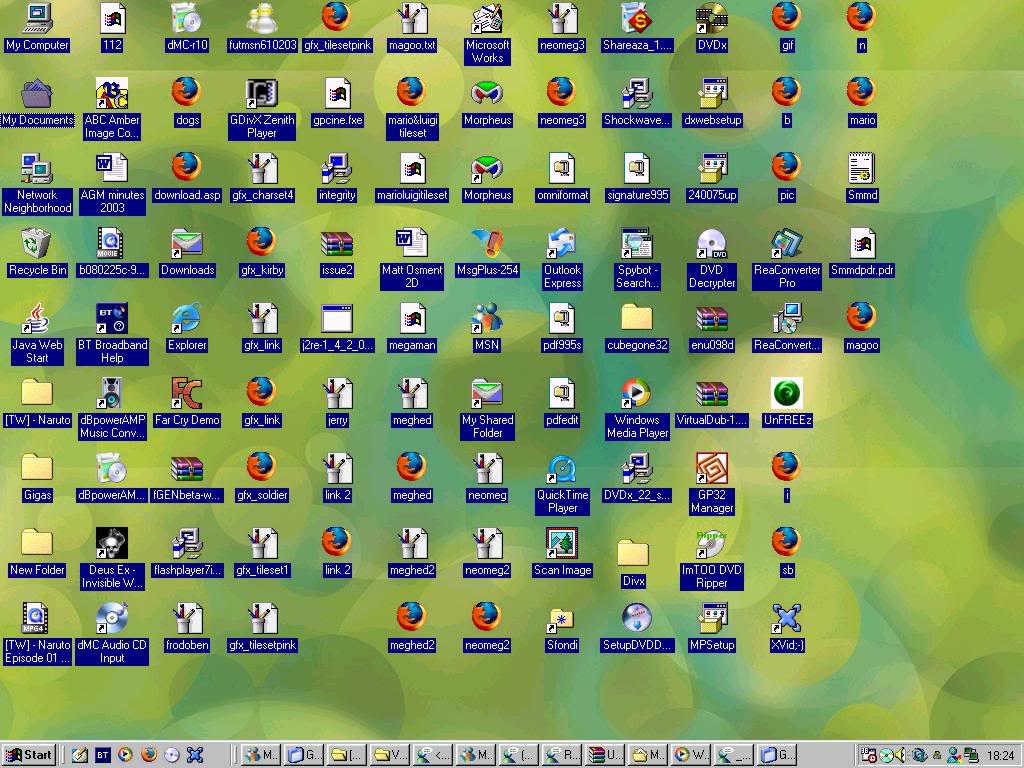Image resolution: width=1024 pixels, height=768 pixels.
Task: Click the volume speaker tray icon
Action: coord(900,755)
